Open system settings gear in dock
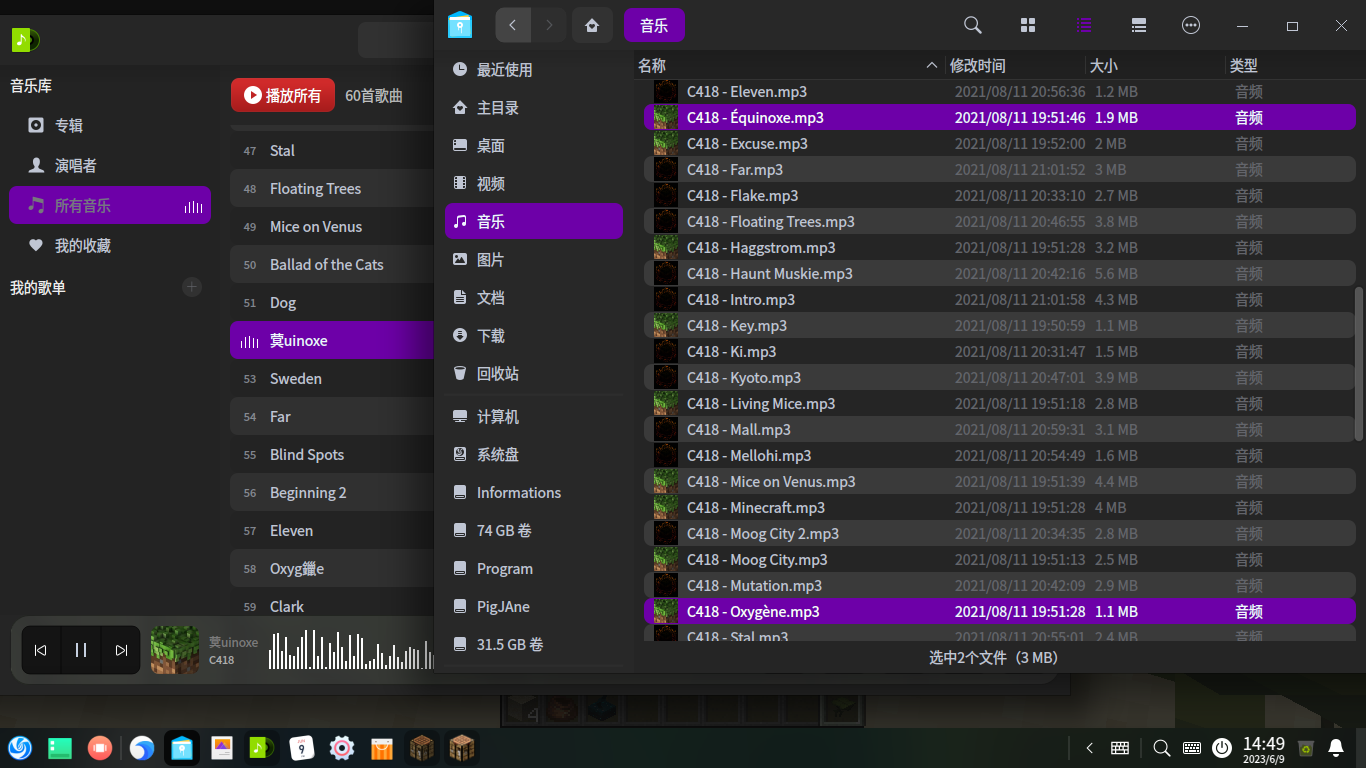 342,748
